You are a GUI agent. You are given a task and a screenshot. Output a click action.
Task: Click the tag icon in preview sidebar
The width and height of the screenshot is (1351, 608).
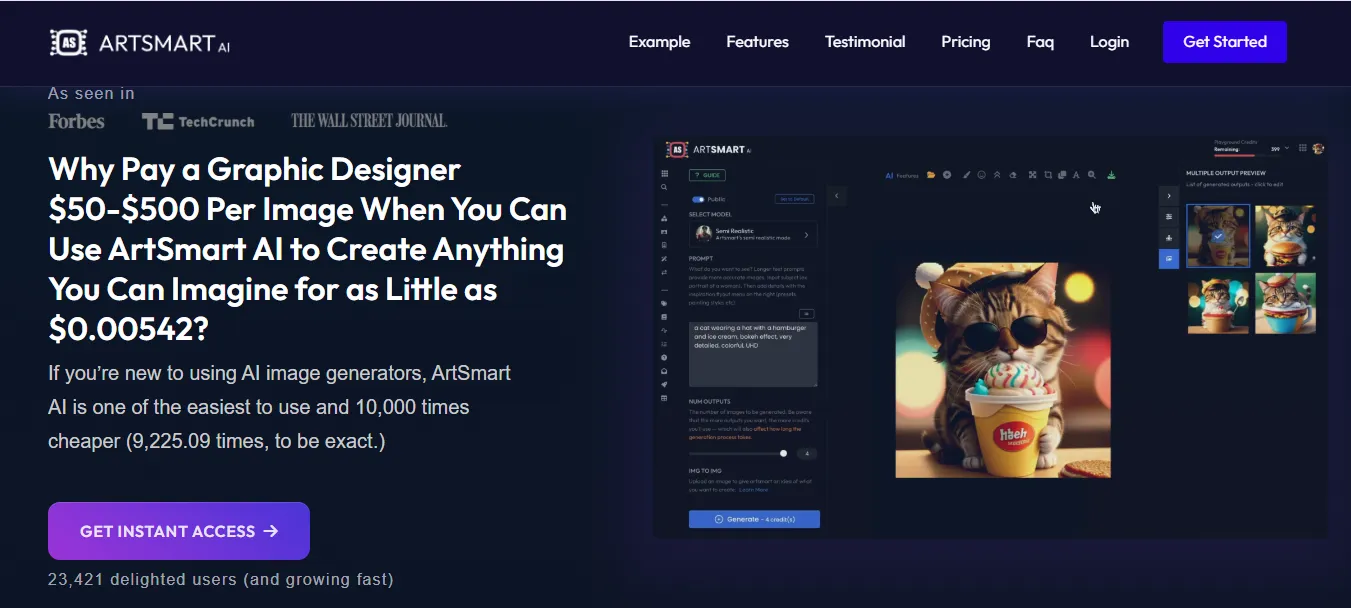(664, 304)
